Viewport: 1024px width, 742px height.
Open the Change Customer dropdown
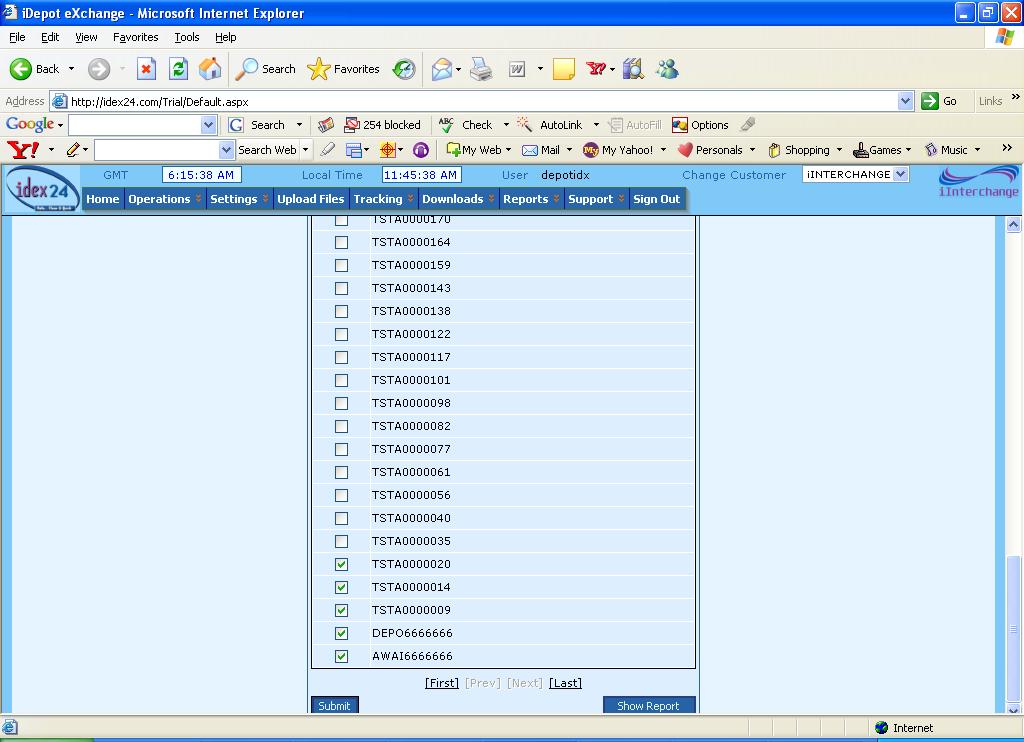coord(900,174)
